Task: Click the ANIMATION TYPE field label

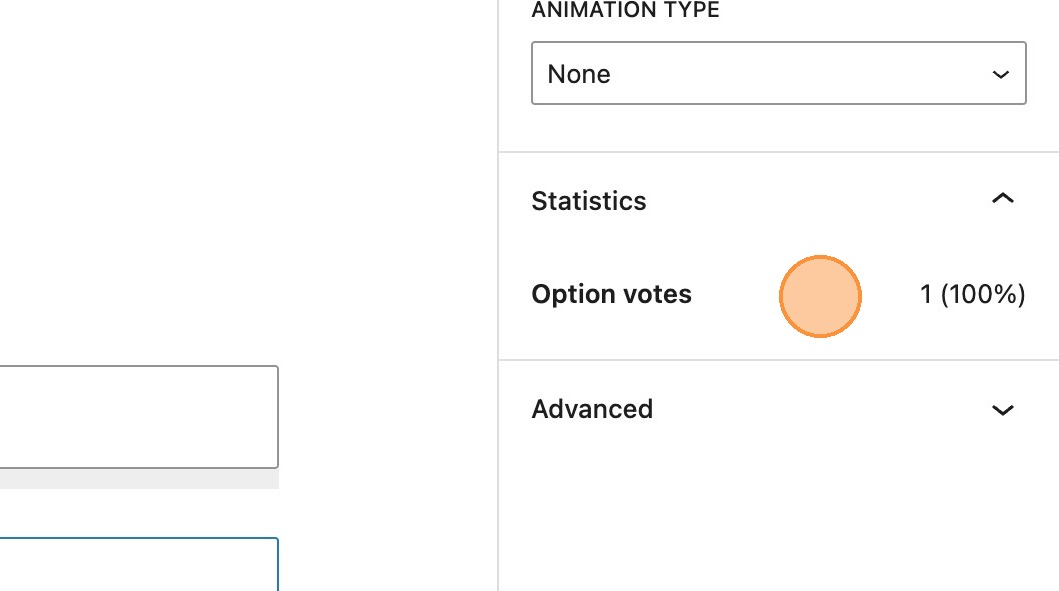Action: click(625, 11)
